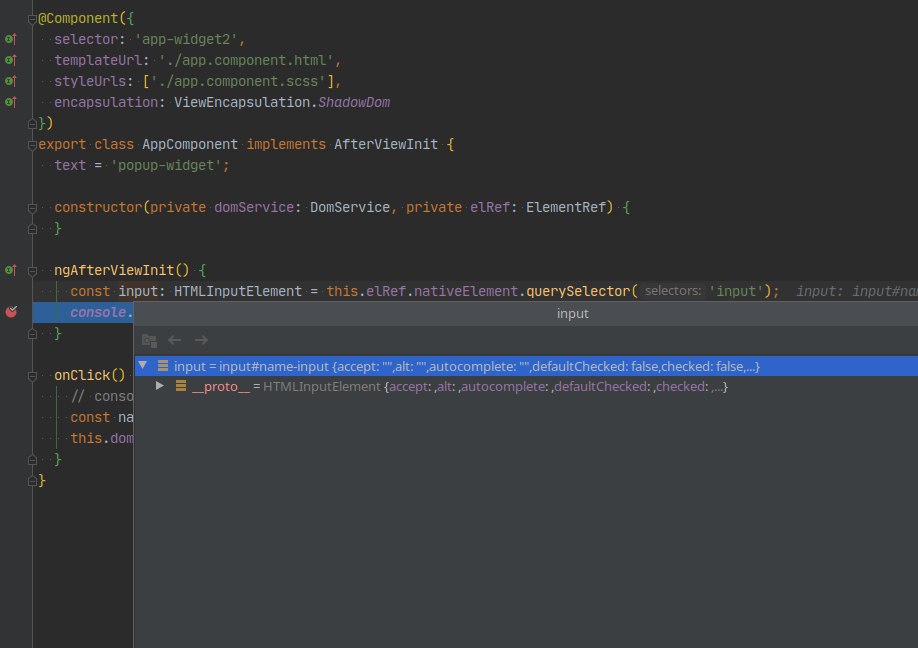918x648 pixels.
Task: Click the field icon next to input variable
Action: click(163, 366)
